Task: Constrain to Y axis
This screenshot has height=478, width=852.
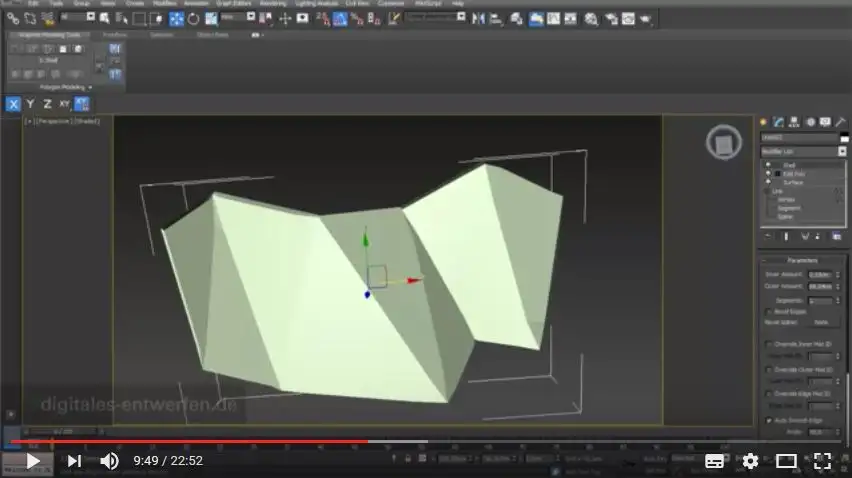Action: (30, 104)
